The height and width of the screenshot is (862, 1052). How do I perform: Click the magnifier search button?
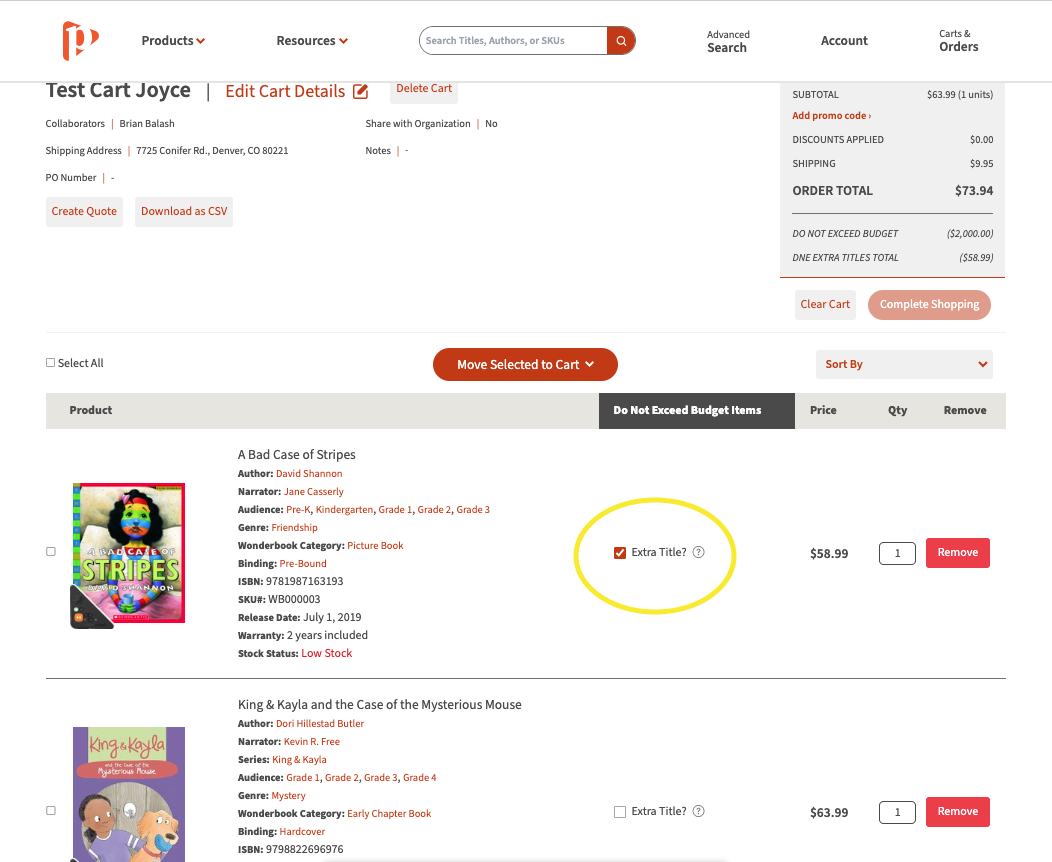[621, 41]
